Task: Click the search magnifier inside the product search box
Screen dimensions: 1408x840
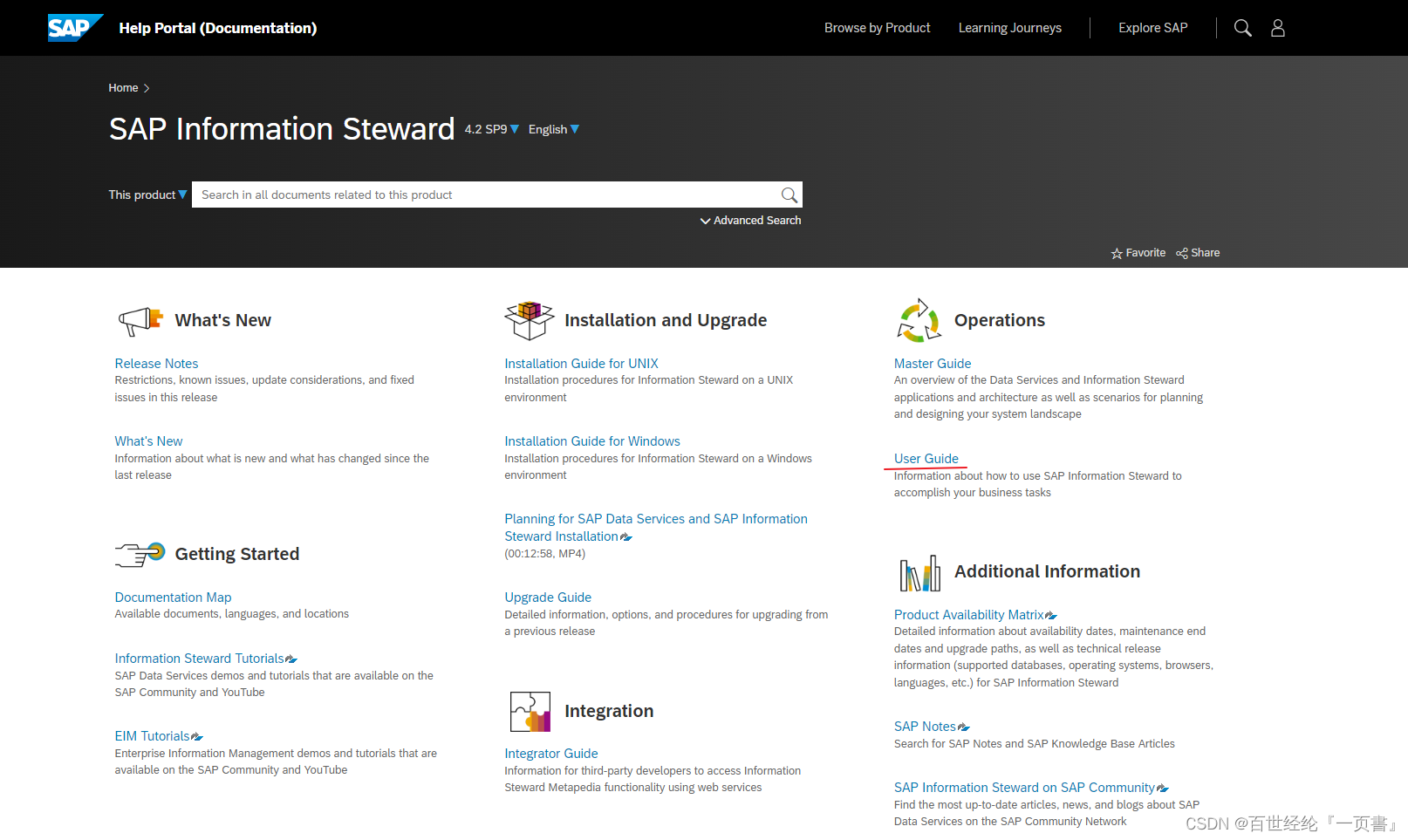Action: 789,195
